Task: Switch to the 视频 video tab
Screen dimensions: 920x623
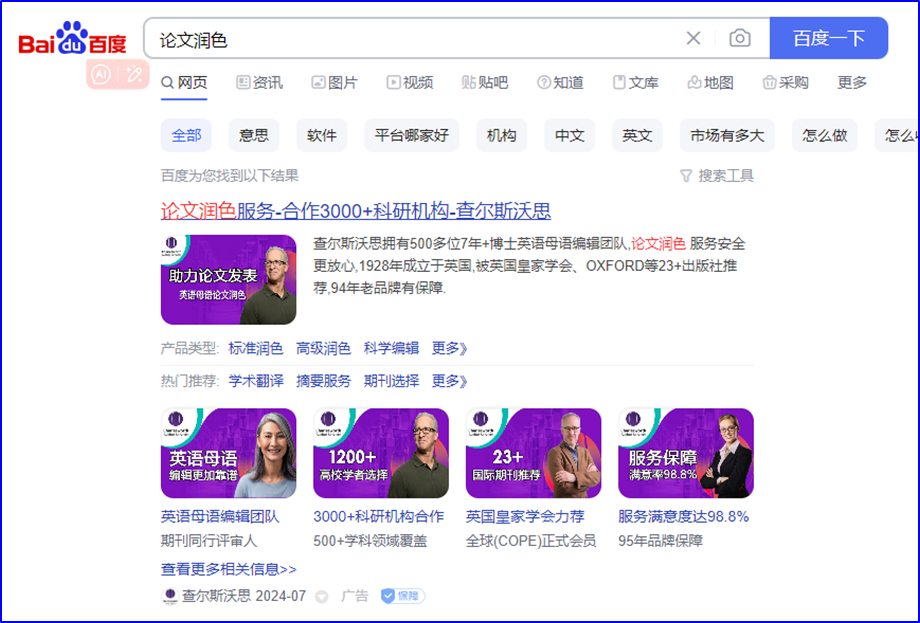Action: click(410, 82)
